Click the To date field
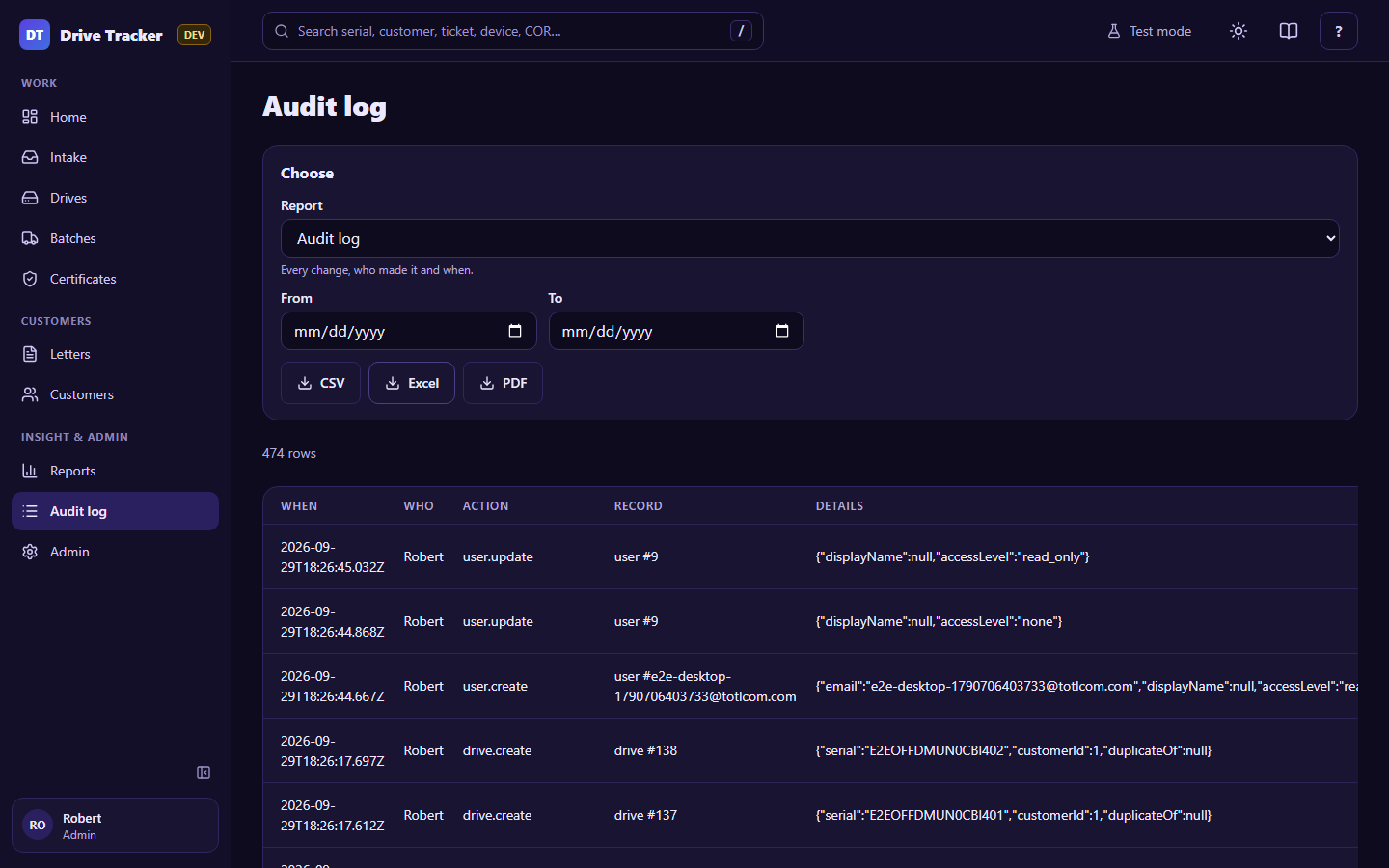 click(x=676, y=331)
